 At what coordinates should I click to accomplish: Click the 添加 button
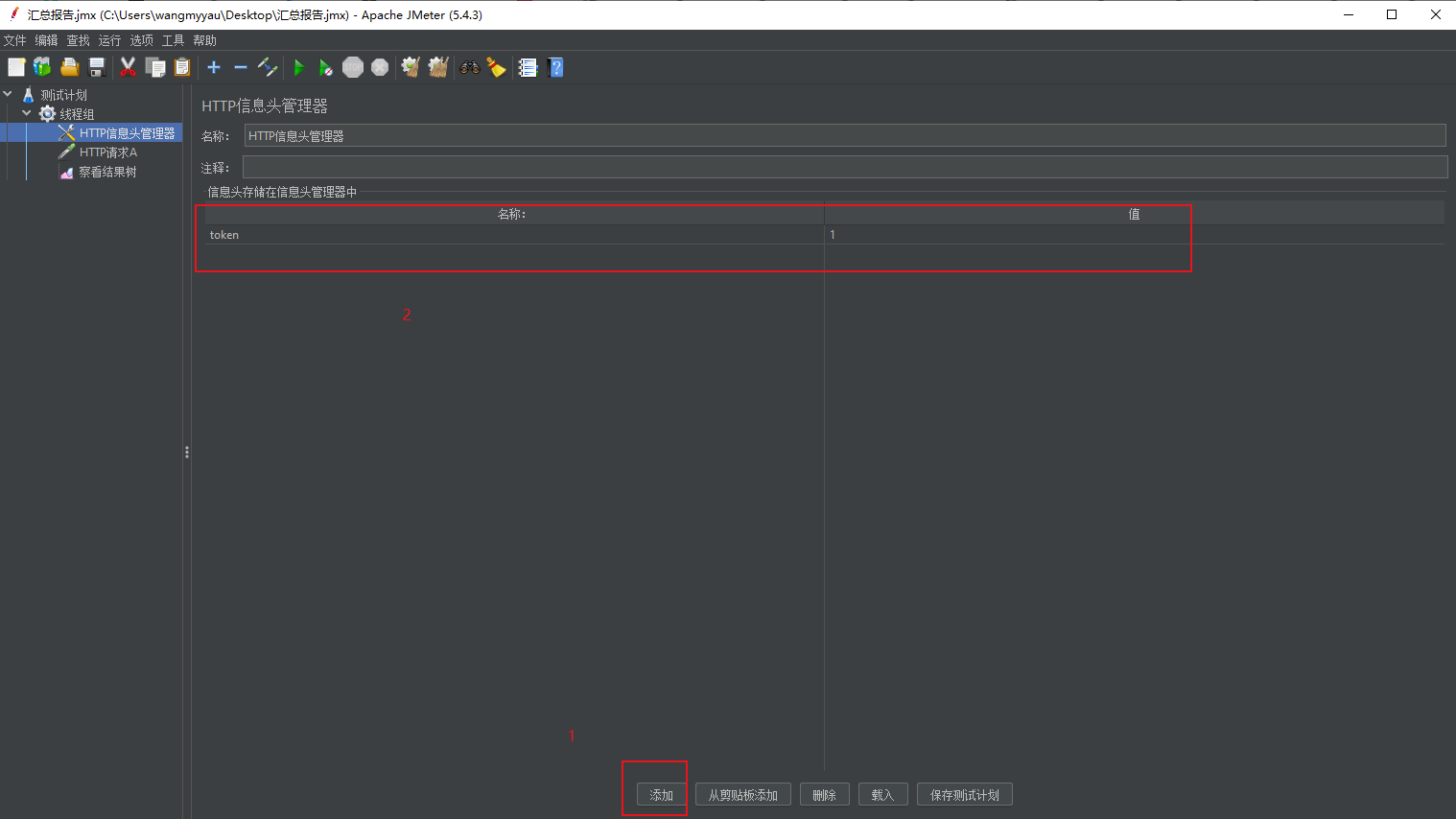click(661, 795)
